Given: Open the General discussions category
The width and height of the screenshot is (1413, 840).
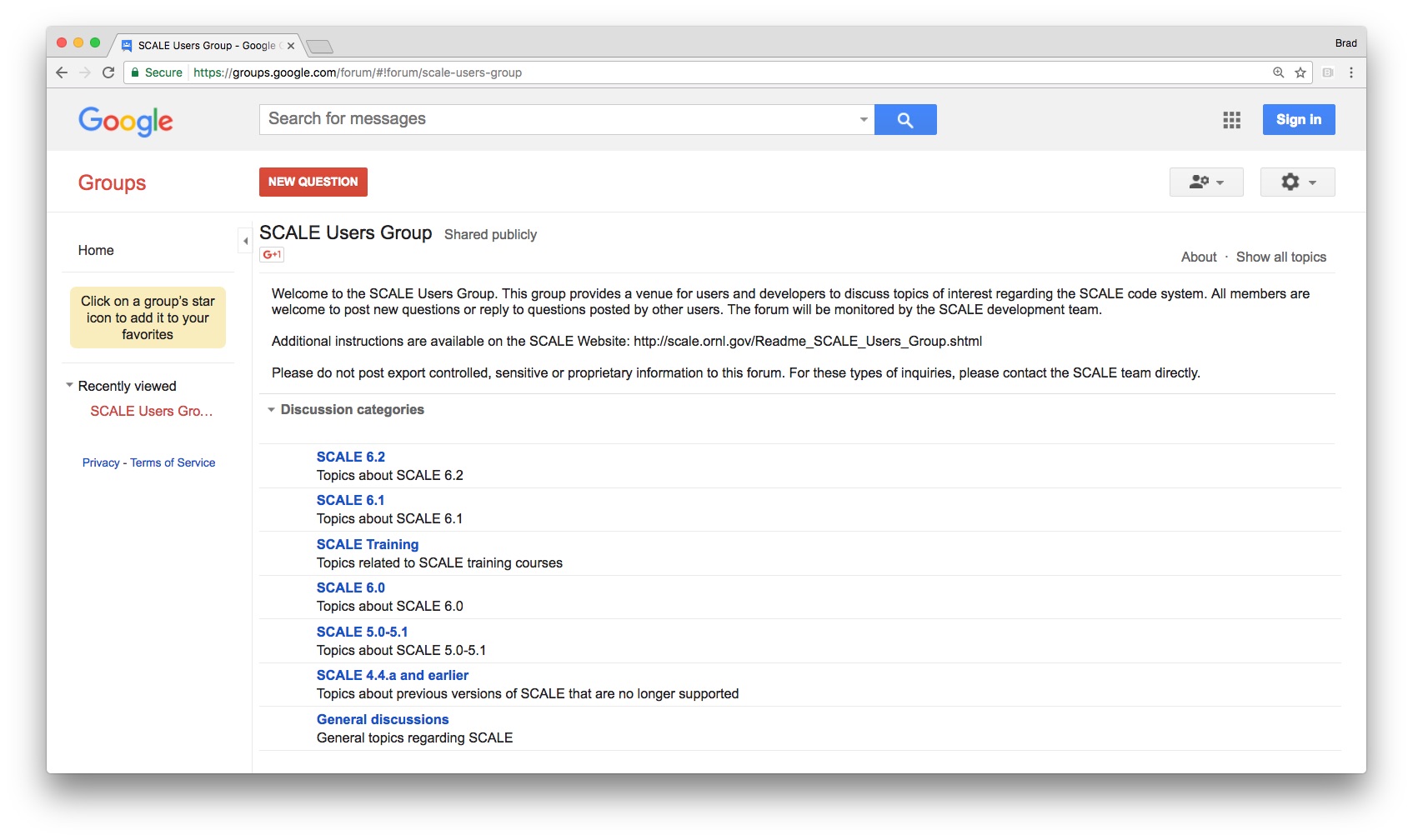Looking at the screenshot, I should (x=383, y=719).
